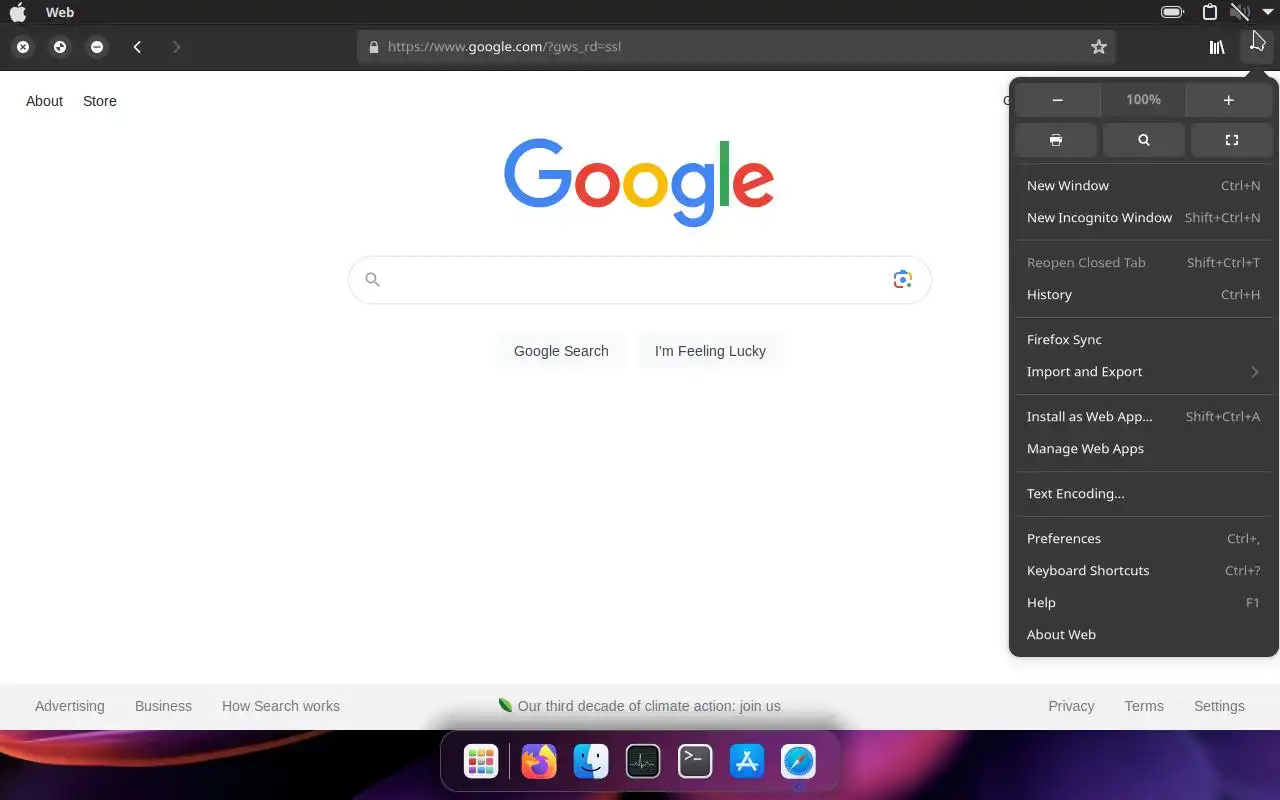Open History from the menu
This screenshot has height=800, width=1280.
pos(1144,295)
